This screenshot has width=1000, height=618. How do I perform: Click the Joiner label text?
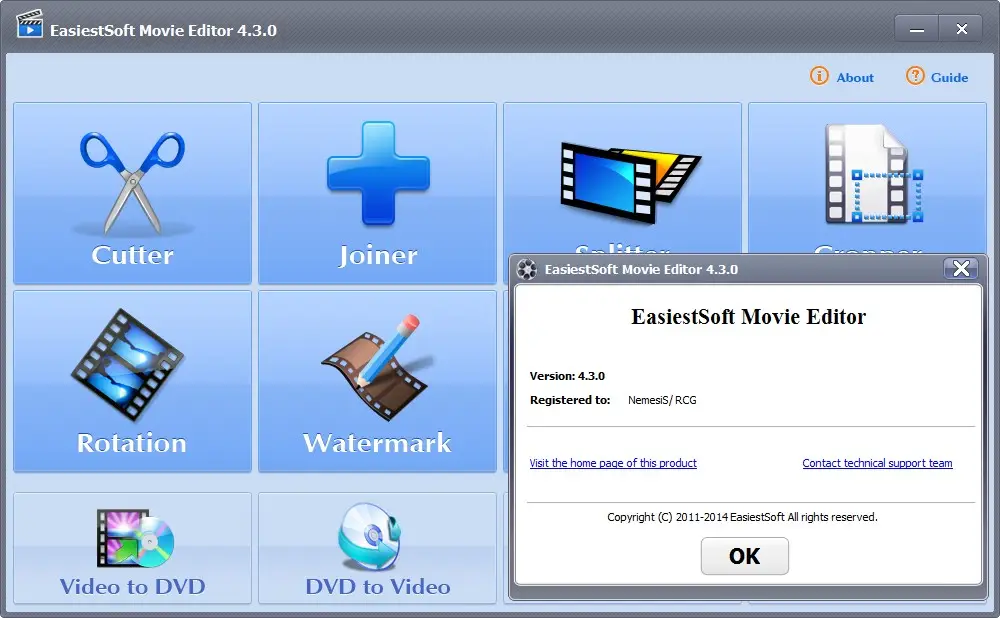click(x=378, y=256)
